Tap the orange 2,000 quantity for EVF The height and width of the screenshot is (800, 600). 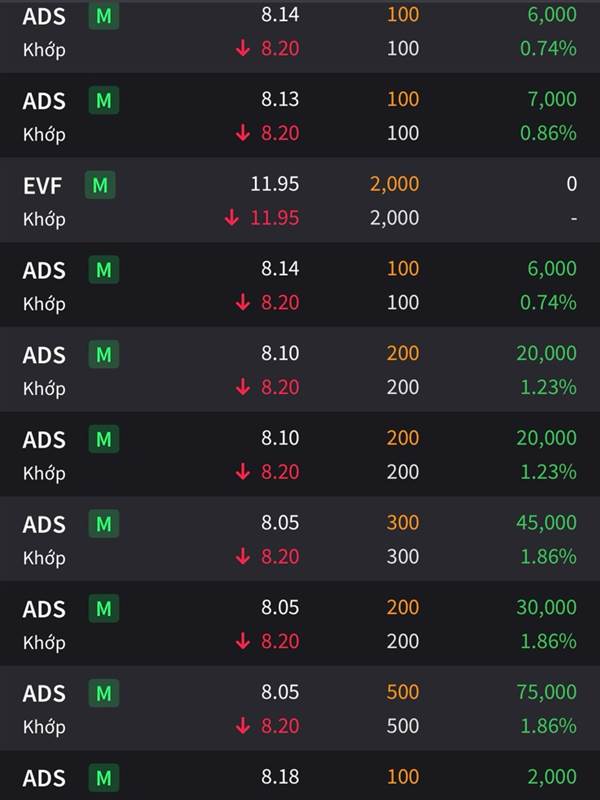coord(394,184)
